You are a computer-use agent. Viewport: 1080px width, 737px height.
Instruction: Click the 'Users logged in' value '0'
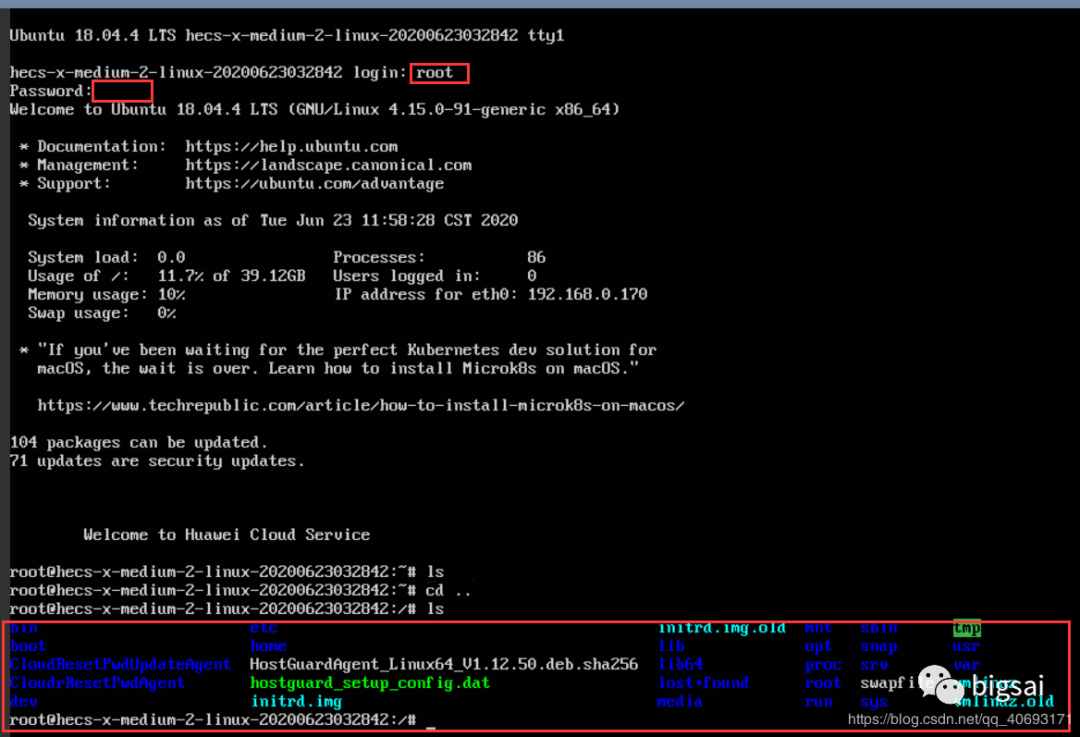tap(532, 276)
